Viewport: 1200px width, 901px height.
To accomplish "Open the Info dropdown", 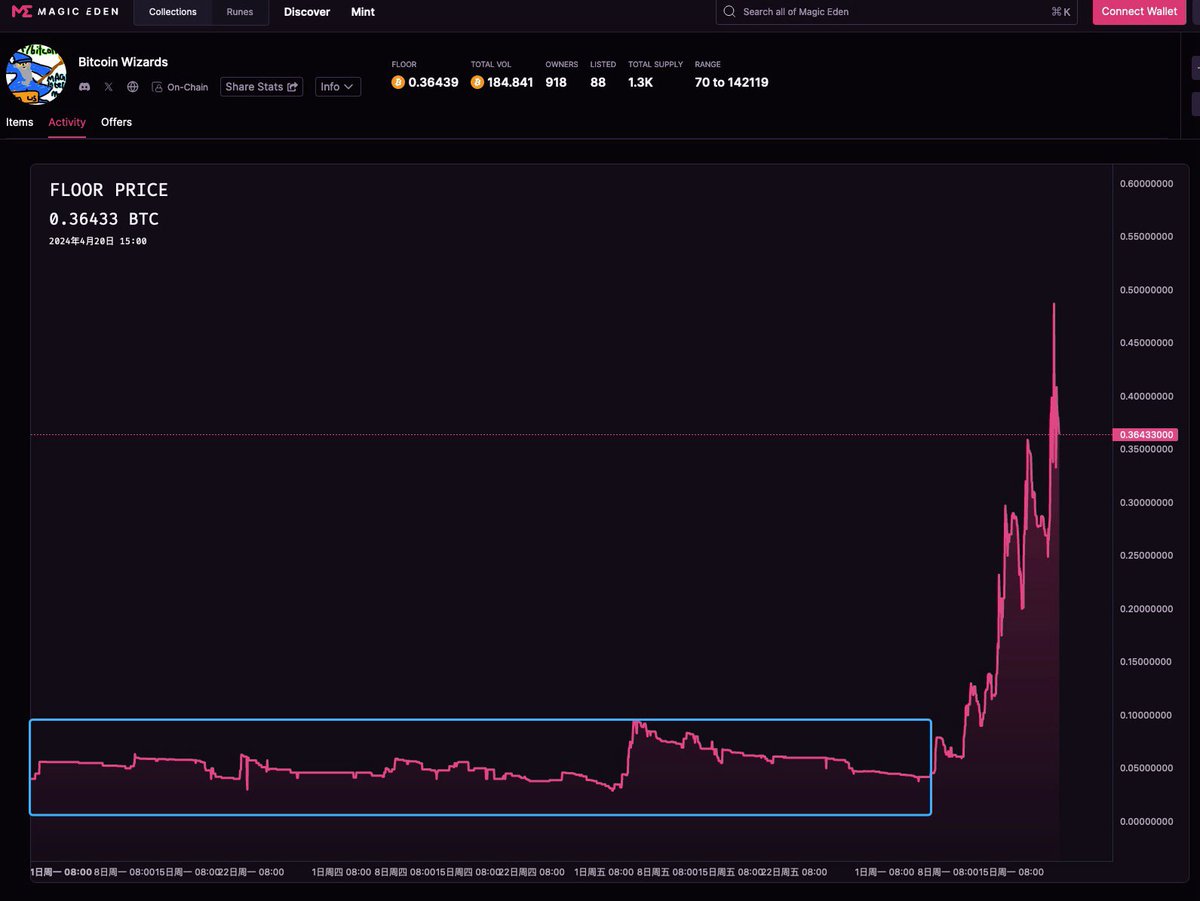I will tap(338, 87).
